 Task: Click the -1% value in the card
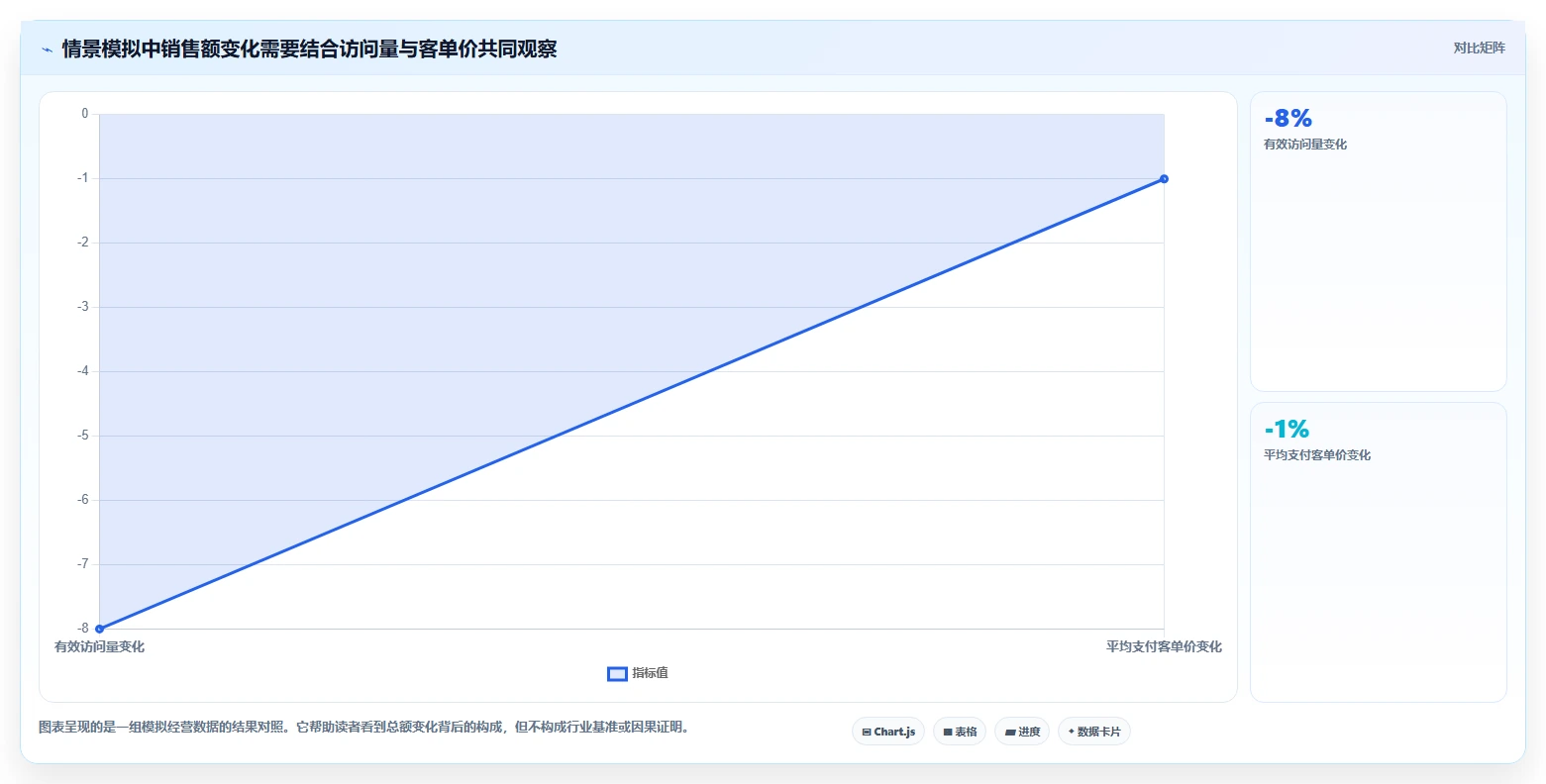click(1287, 430)
